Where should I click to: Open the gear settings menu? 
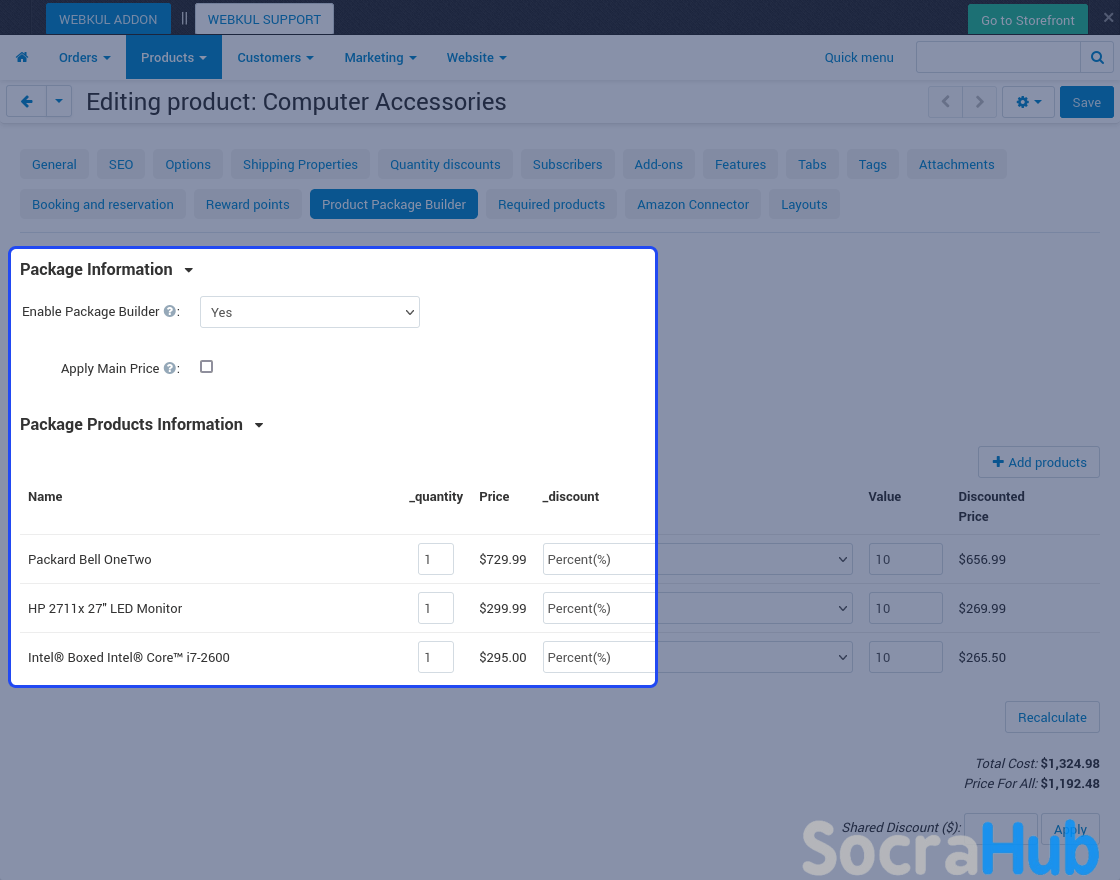1029,102
